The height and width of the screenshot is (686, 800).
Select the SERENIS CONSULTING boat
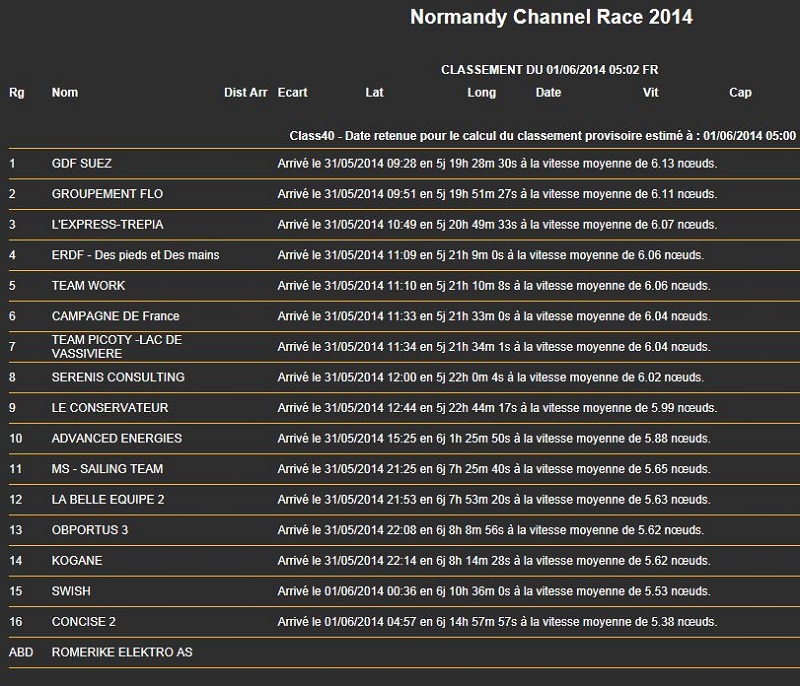pos(118,377)
